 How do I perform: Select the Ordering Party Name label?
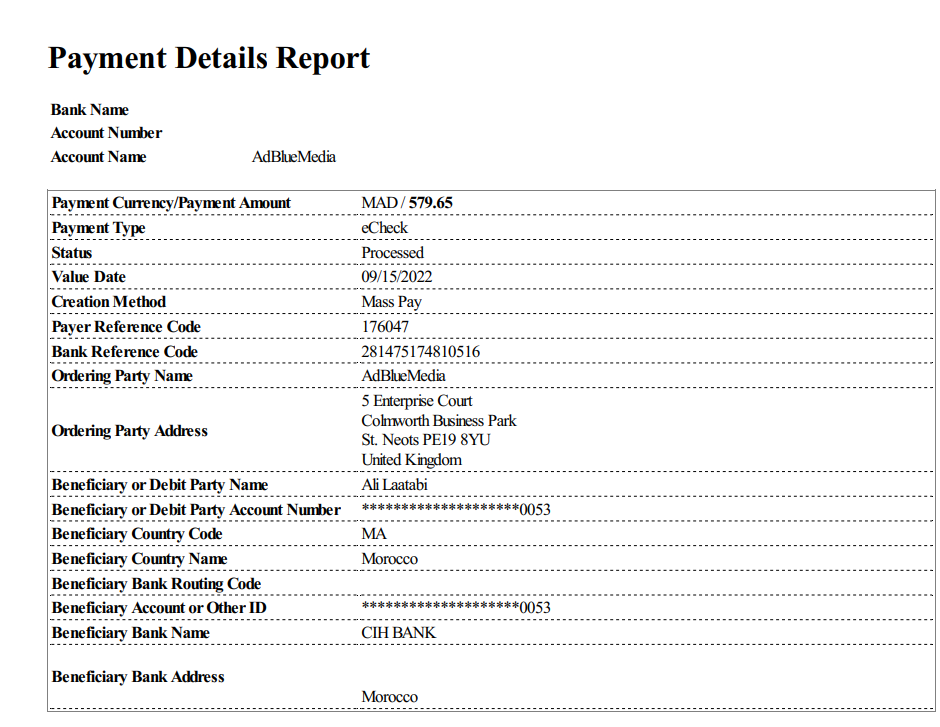(122, 376)
